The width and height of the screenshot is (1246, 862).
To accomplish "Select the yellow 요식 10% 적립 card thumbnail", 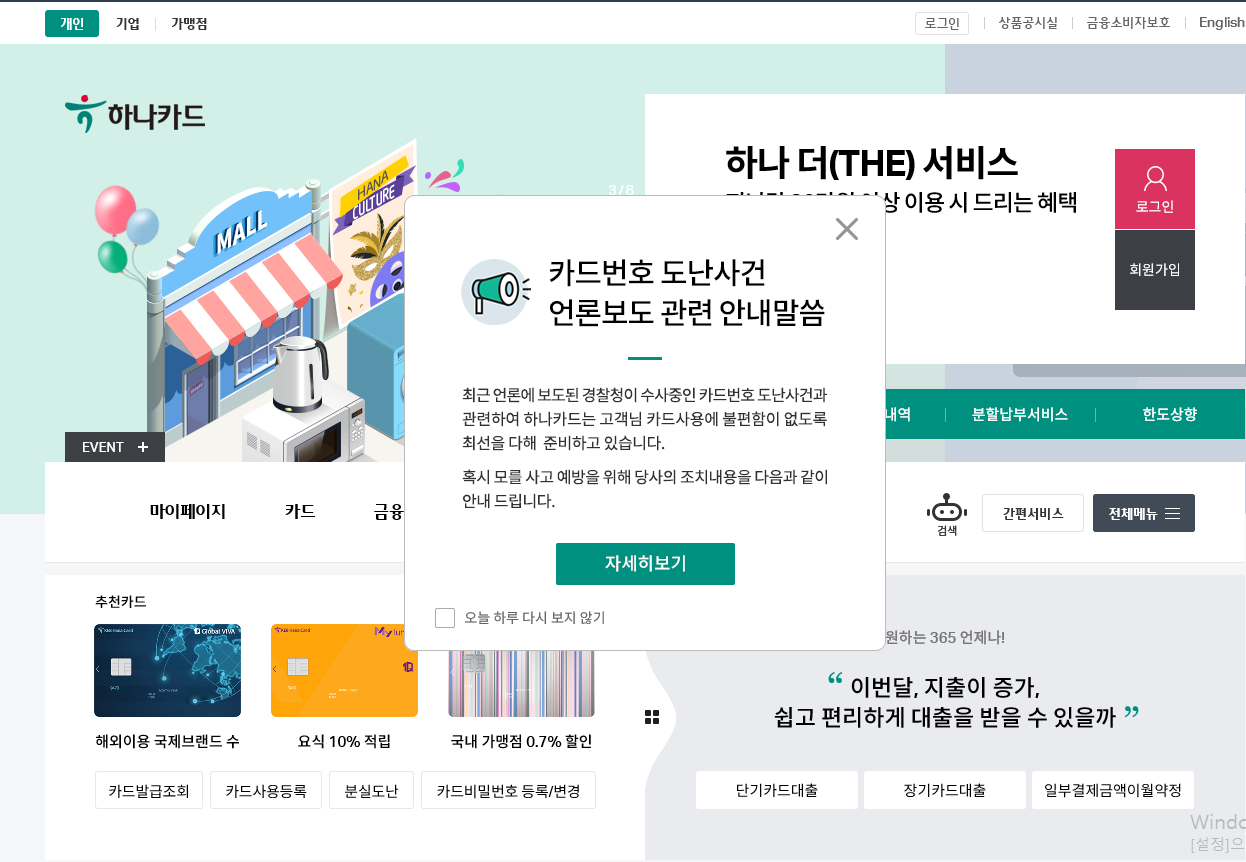I will pos(344,670).
